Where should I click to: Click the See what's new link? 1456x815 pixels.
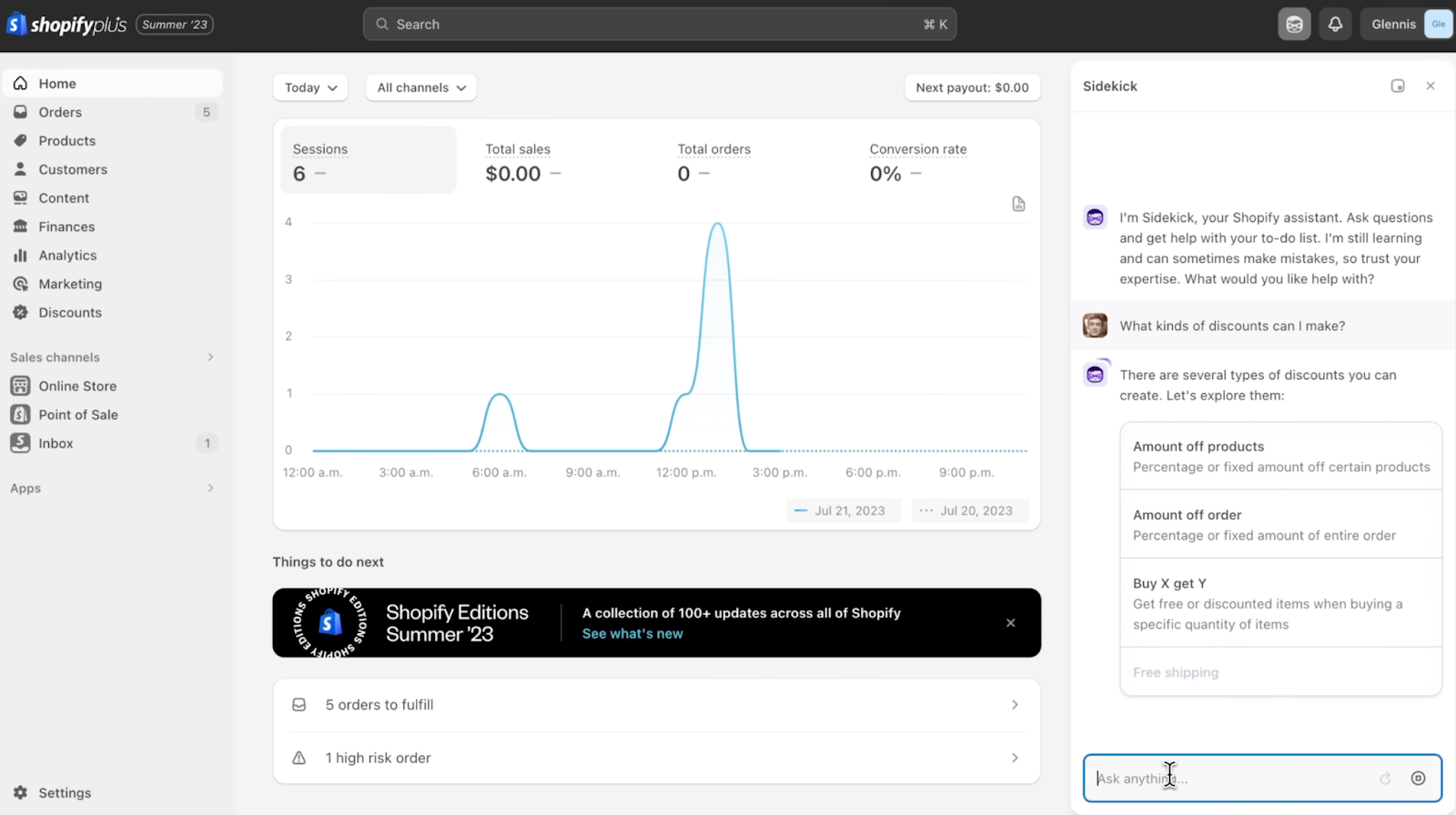[632, 634]
